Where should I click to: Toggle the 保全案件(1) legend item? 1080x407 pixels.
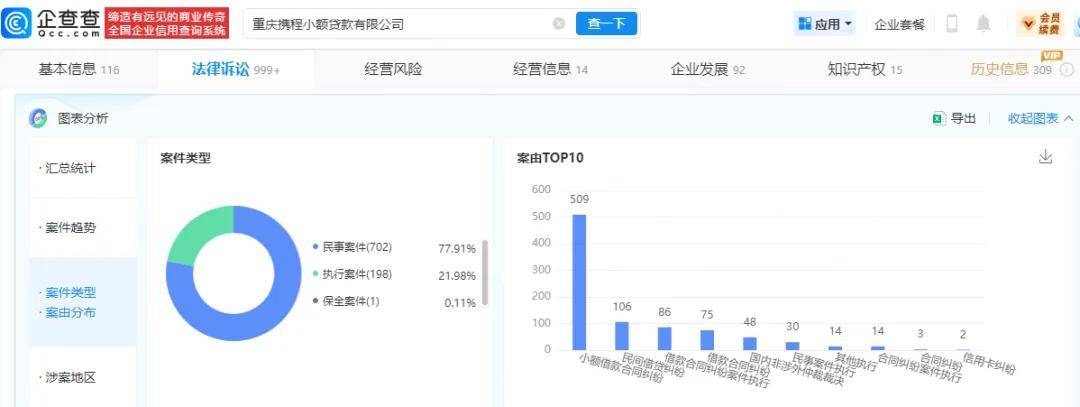[346, 301]
